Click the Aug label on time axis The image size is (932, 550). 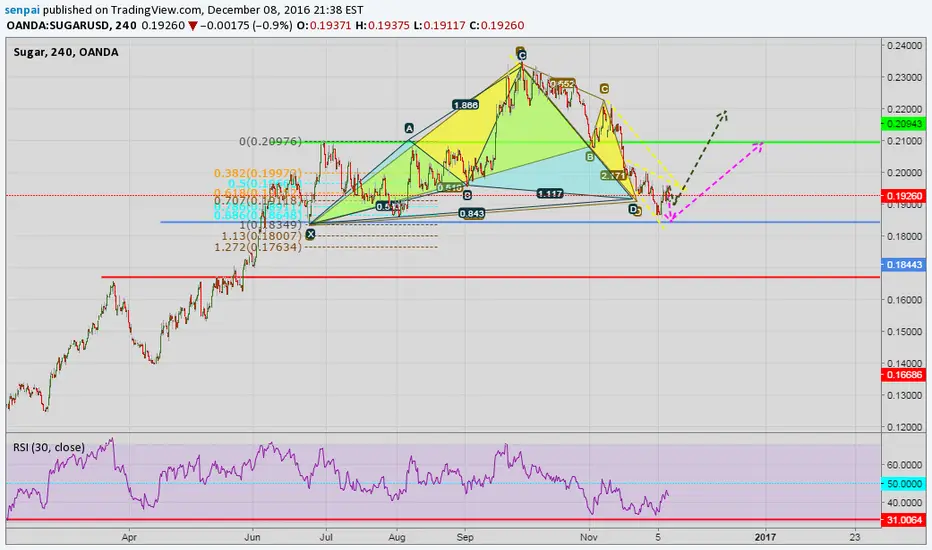pyautogui.click(x=397, y=537)
